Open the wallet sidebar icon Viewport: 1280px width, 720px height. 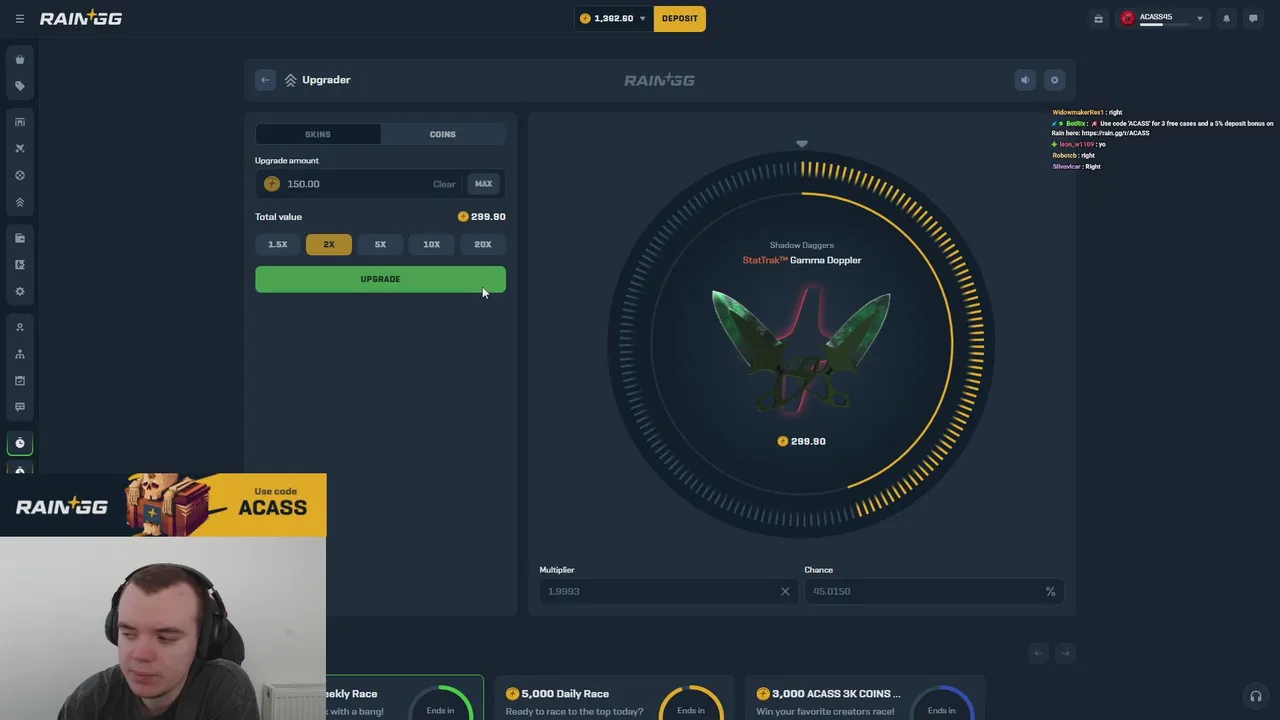[x=19, y=238]
